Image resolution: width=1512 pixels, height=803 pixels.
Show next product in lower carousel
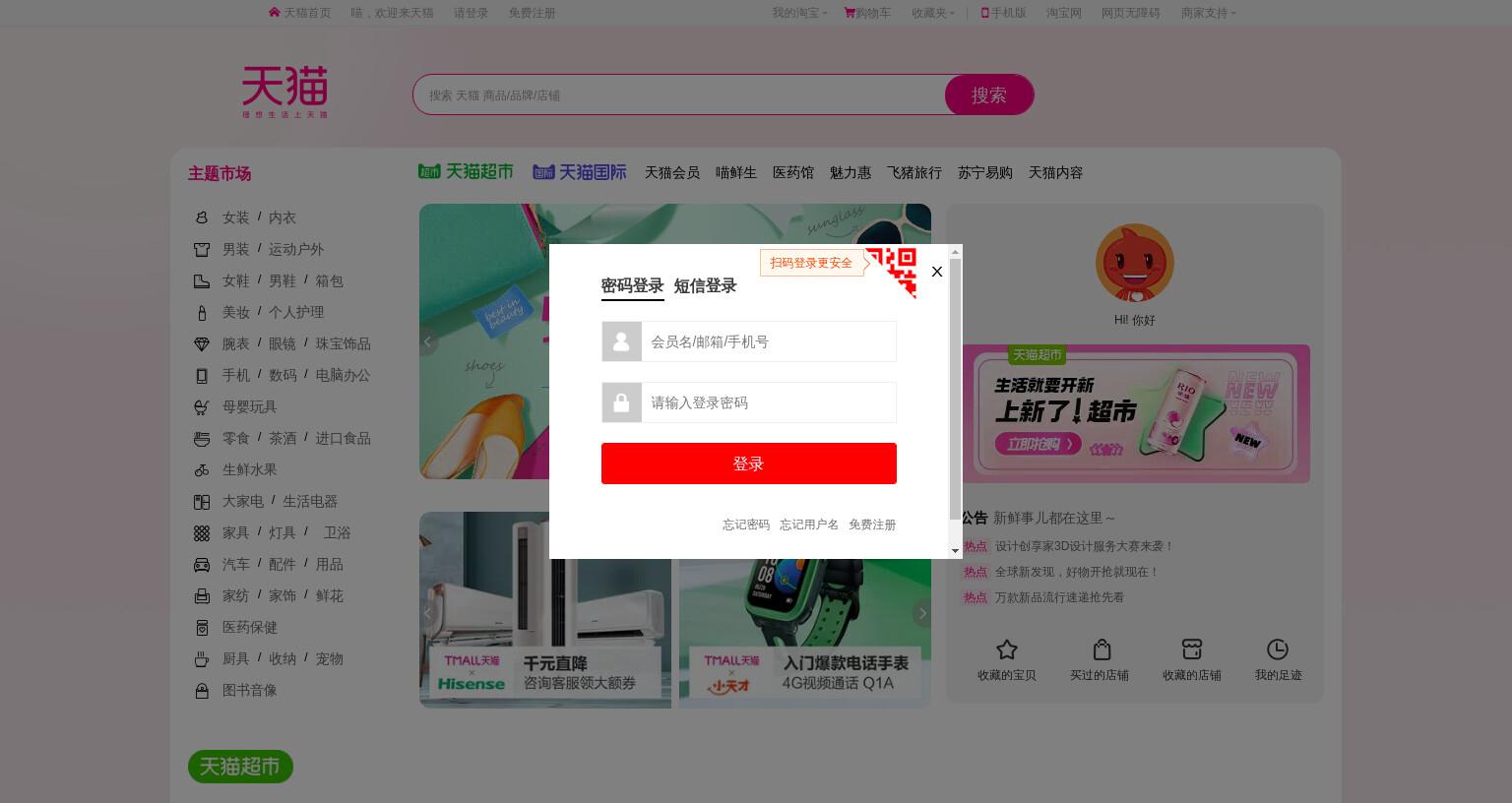[x=921, y=613]
